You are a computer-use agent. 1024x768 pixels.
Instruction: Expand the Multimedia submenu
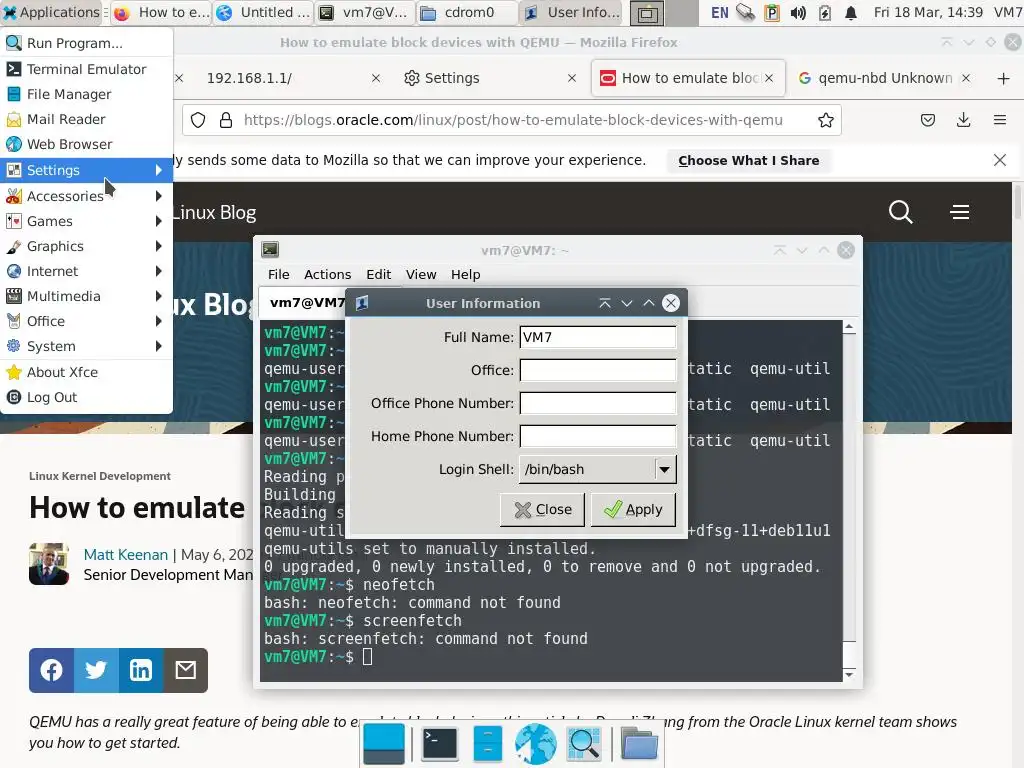[x=86, y=296]
